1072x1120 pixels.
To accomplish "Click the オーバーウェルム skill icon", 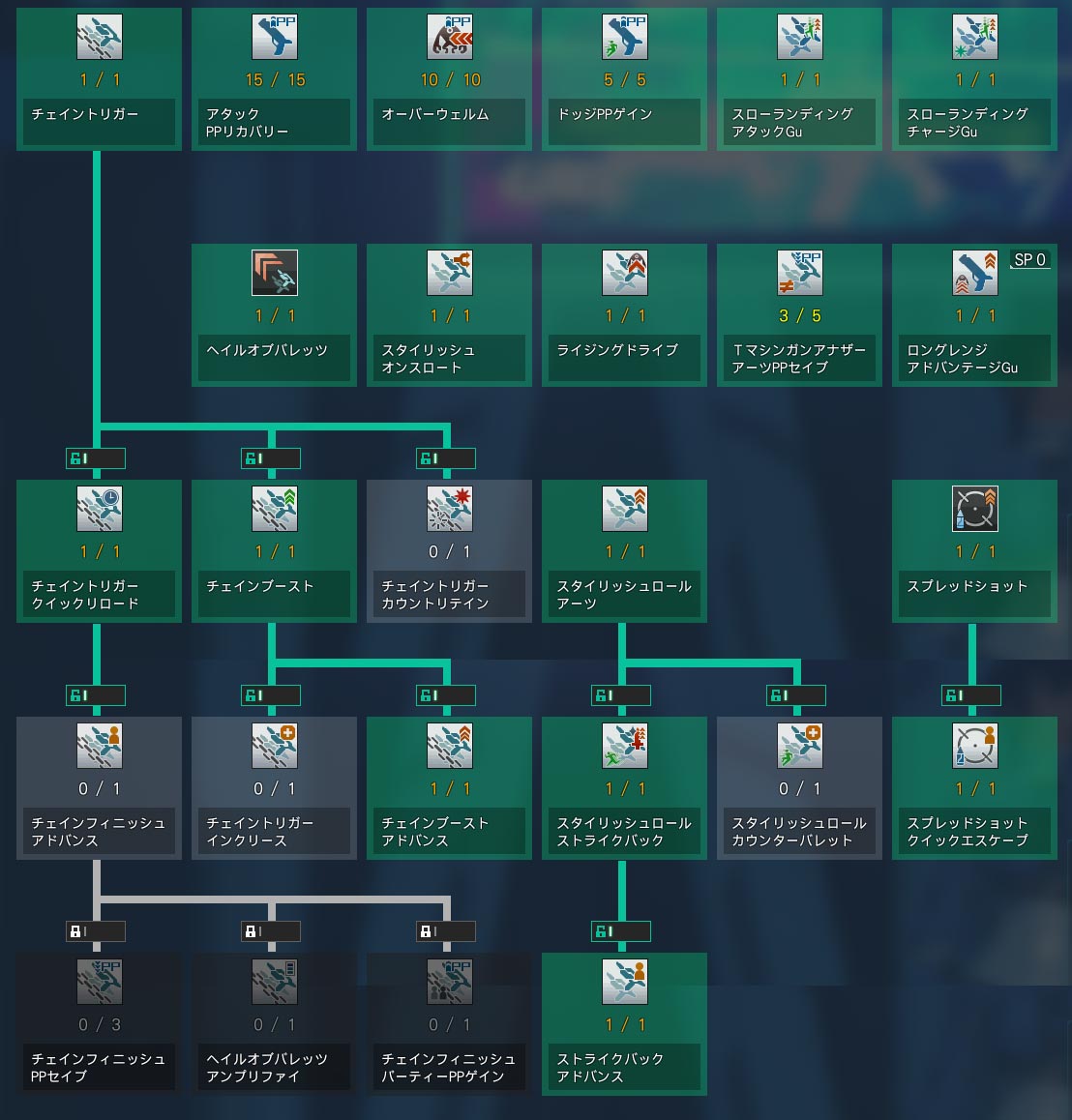I will (x=449, y=37).
